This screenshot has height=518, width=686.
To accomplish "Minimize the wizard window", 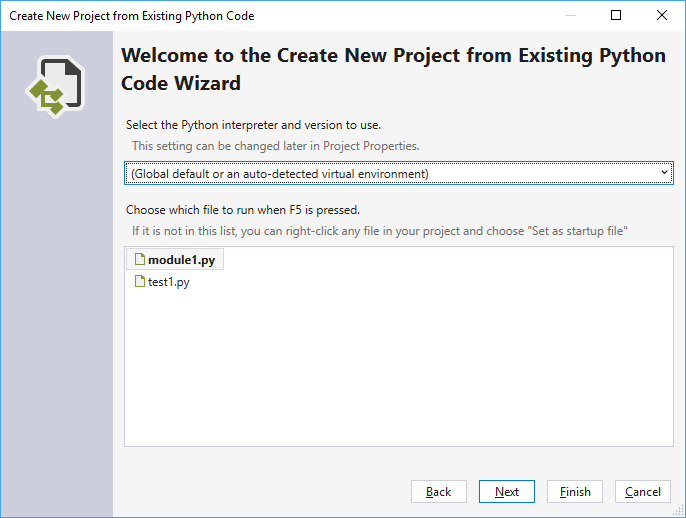I will [570, 16].
